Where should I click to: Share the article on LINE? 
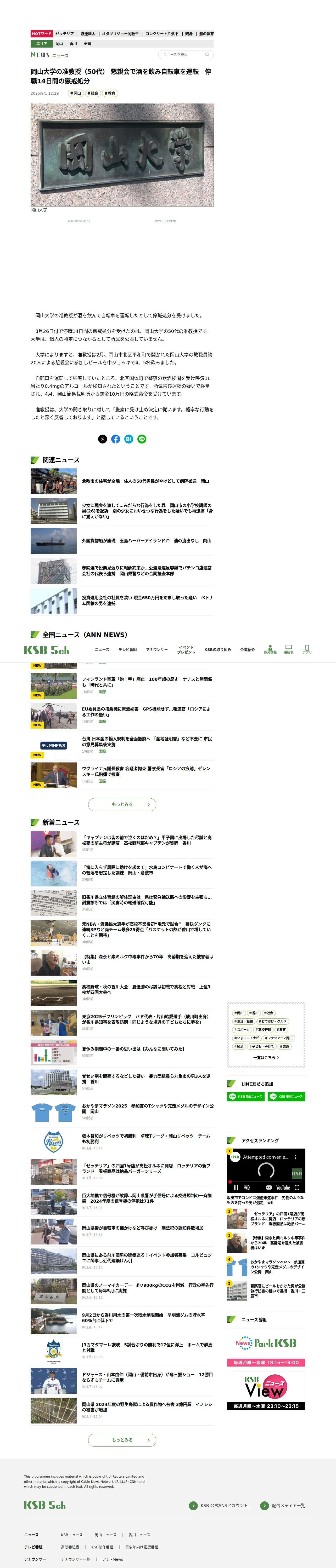142,439
